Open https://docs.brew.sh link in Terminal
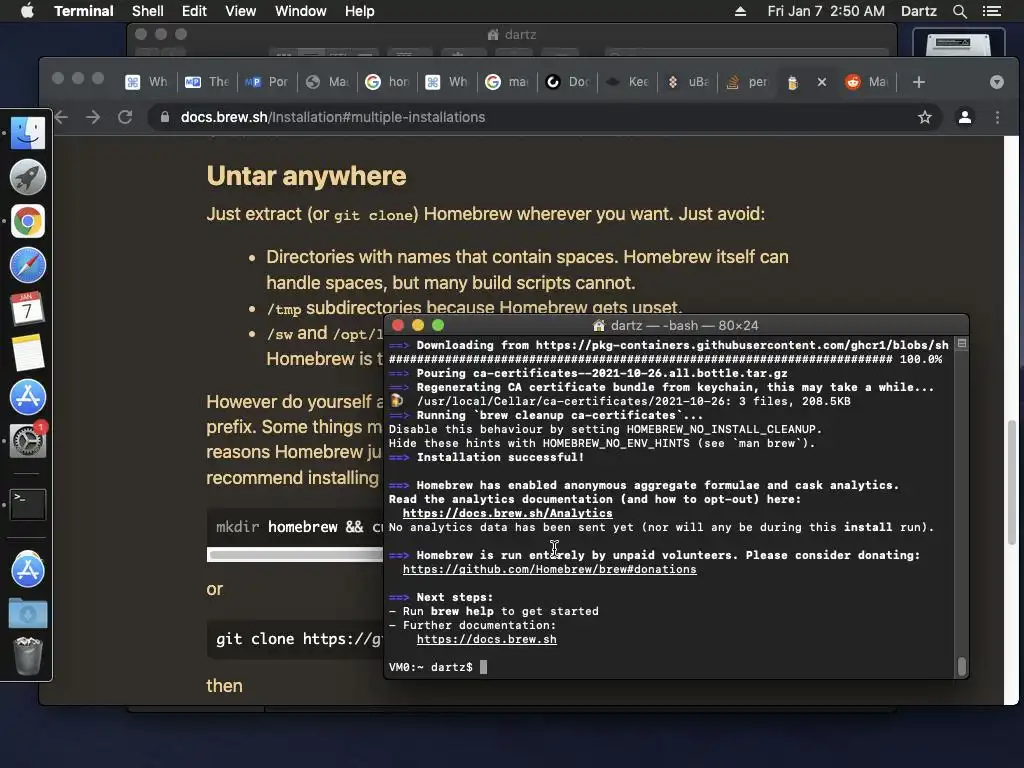 pos(487,639)
